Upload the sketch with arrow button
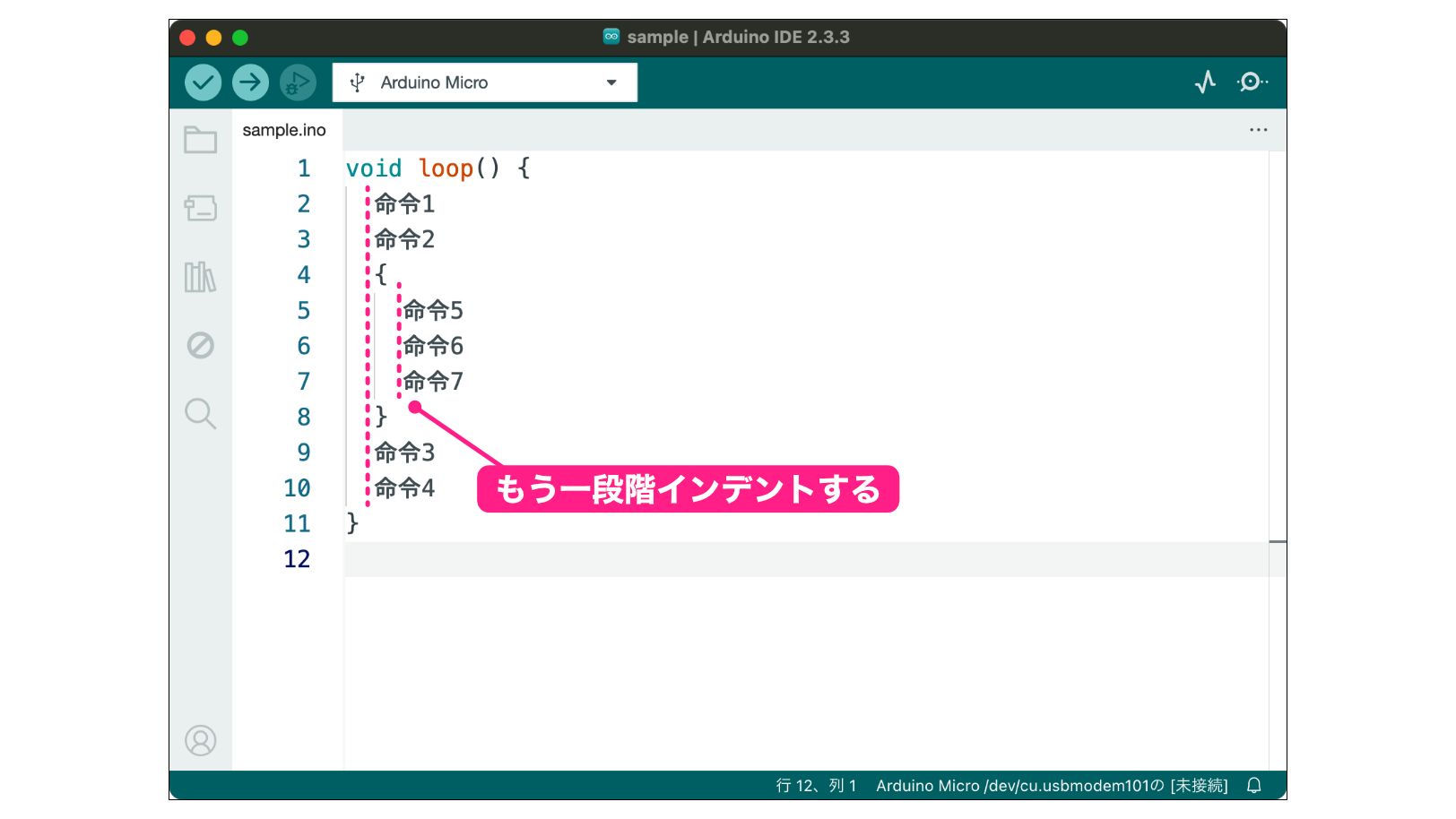1456x819 pixels. [x=251, y=82]
